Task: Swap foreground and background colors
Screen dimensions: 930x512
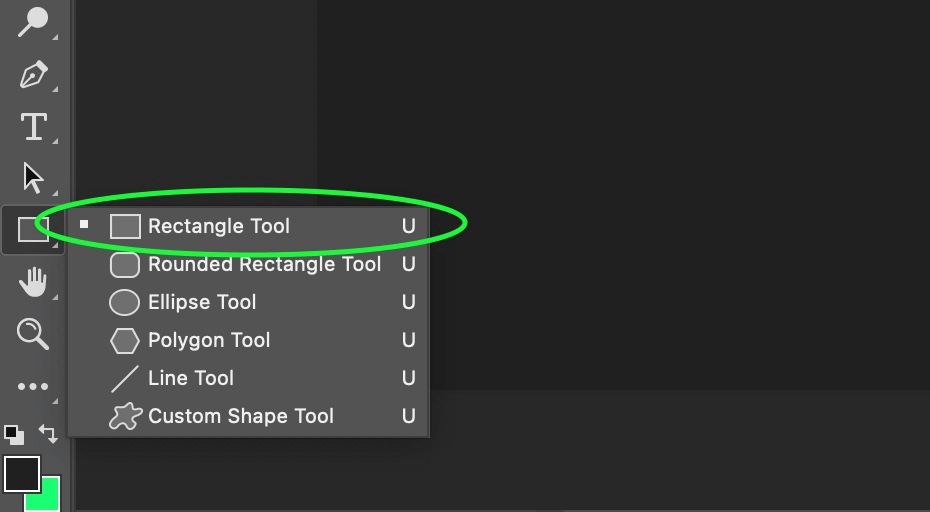Action: (49, 434)
